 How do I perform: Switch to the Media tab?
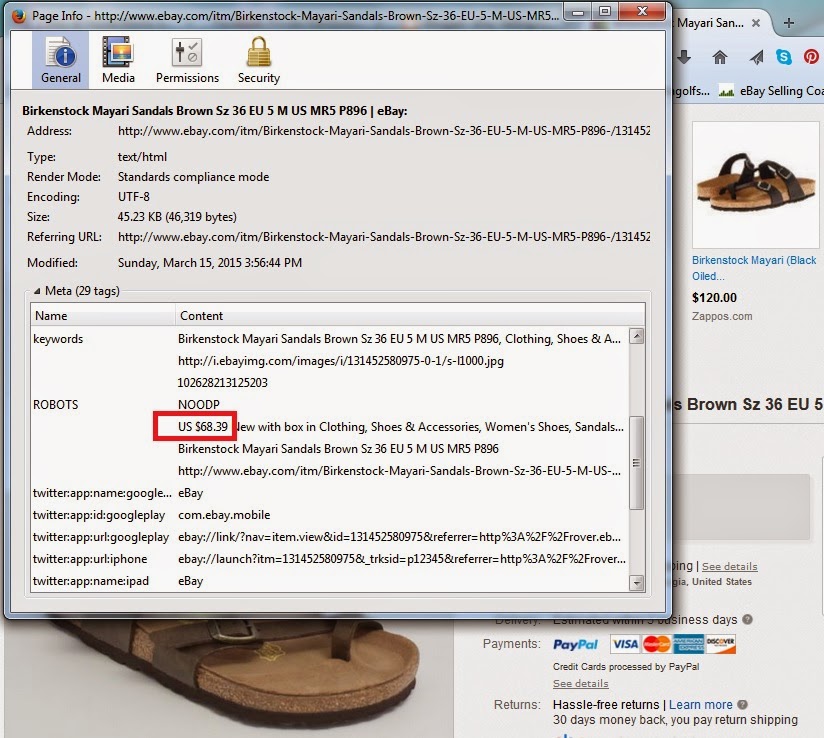[x=118, y=59]
